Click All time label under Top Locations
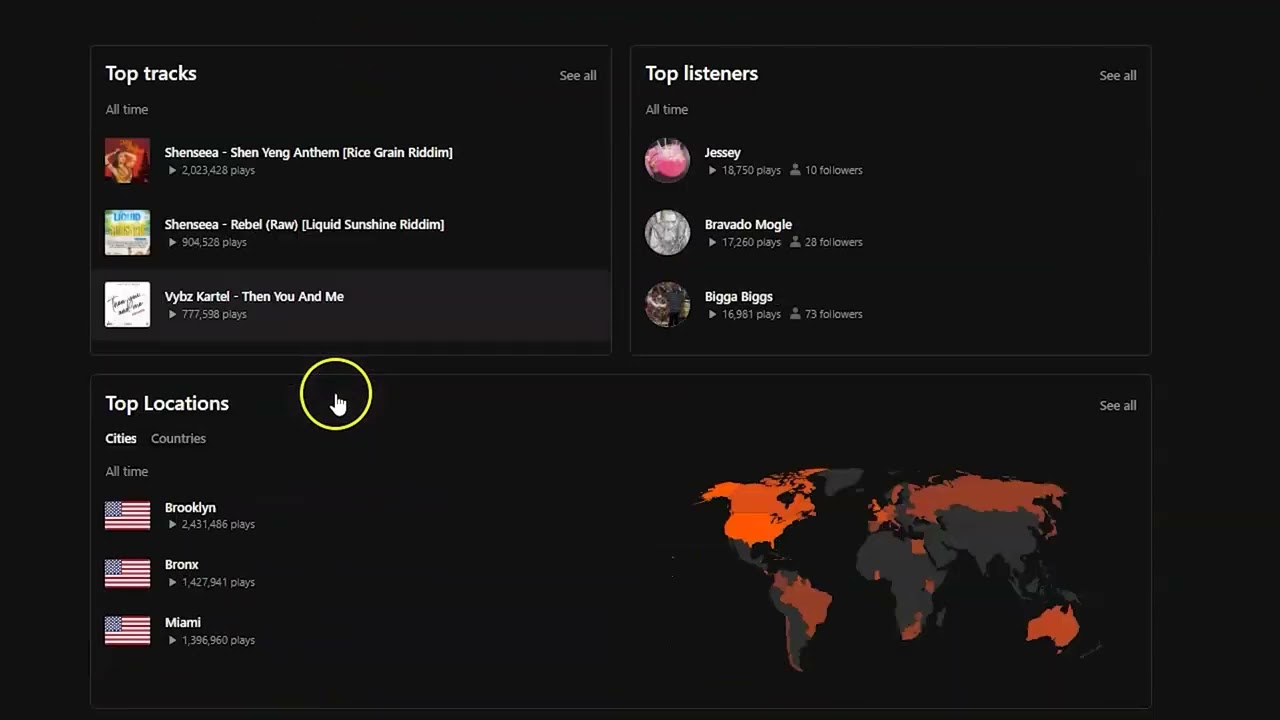The height and width of the screenshot is (720, 1280). (x=127, y=472)
